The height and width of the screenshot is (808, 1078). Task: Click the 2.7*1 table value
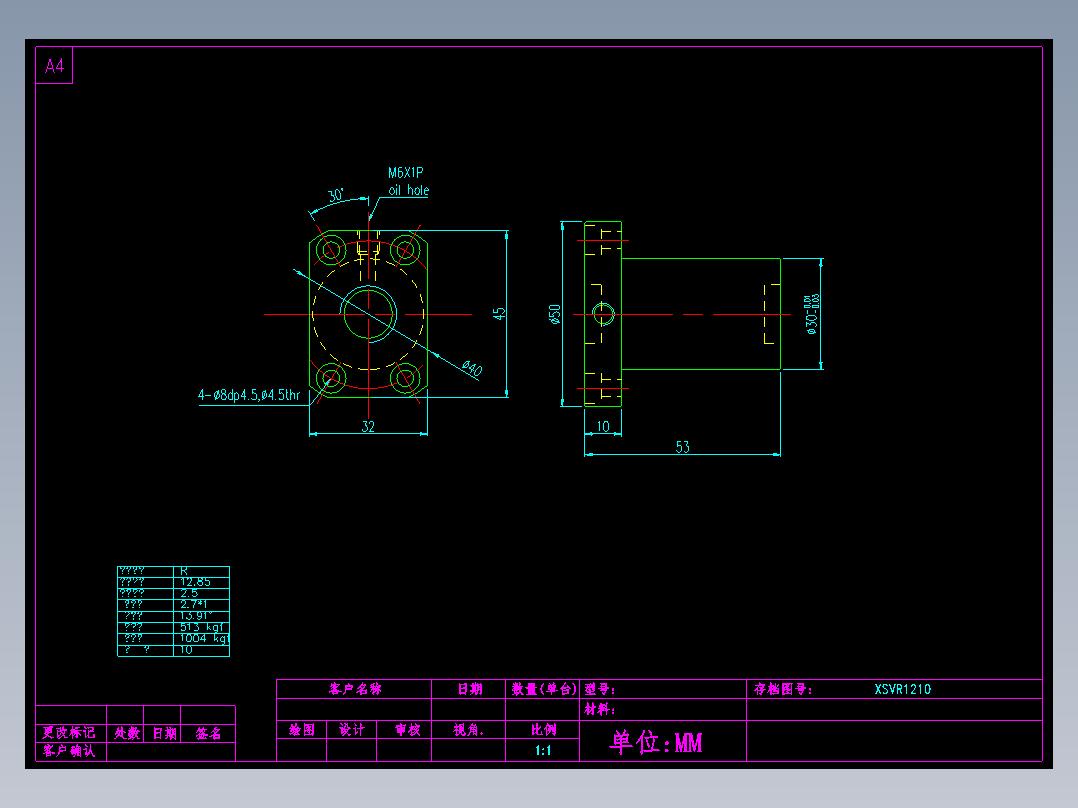coord(193,604)
